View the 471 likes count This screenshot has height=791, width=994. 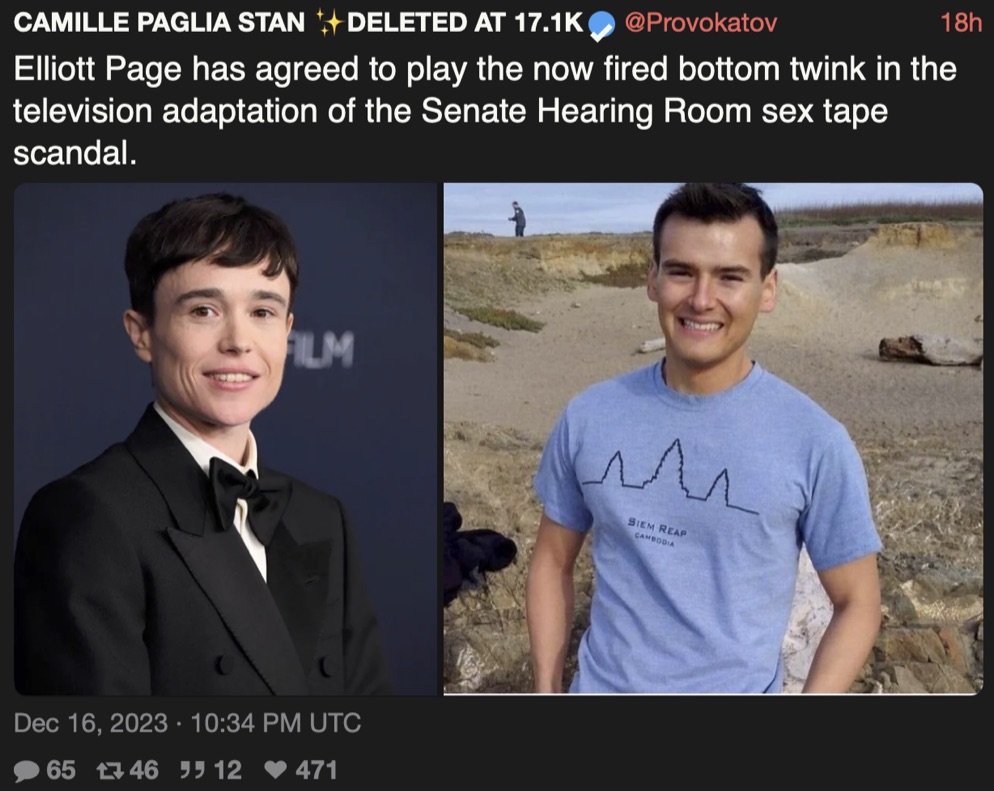[x=316, y=770]
